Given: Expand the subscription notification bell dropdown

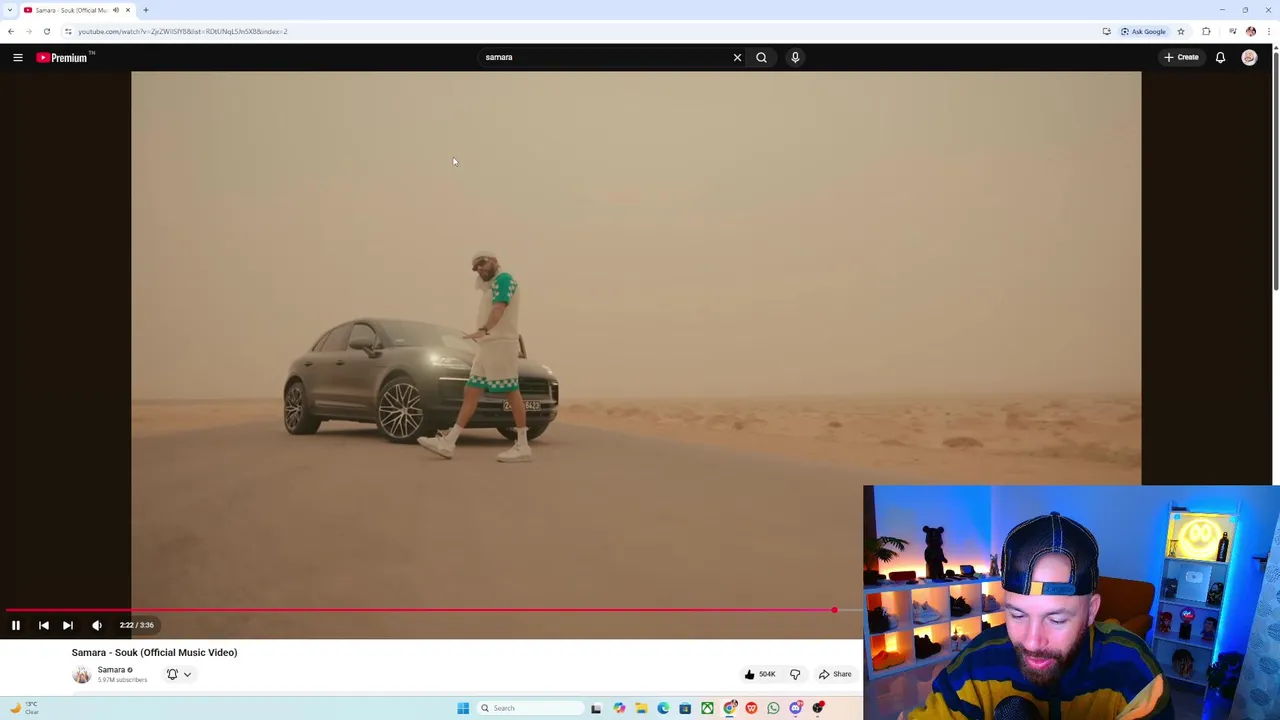Looking at the screenshot, I should pos(179,675).
